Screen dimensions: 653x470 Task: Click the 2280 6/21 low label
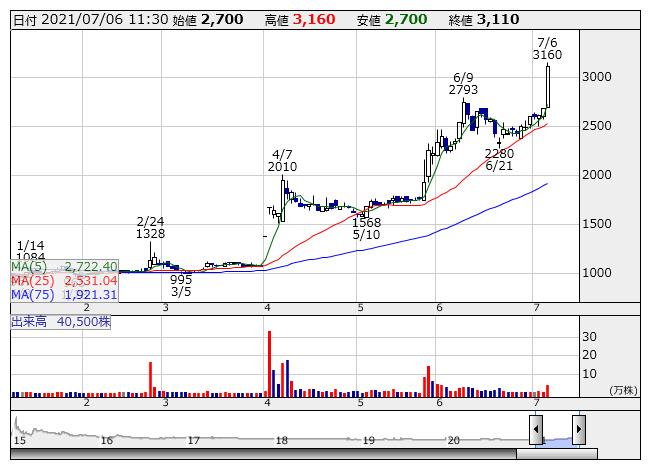[499, 160]
